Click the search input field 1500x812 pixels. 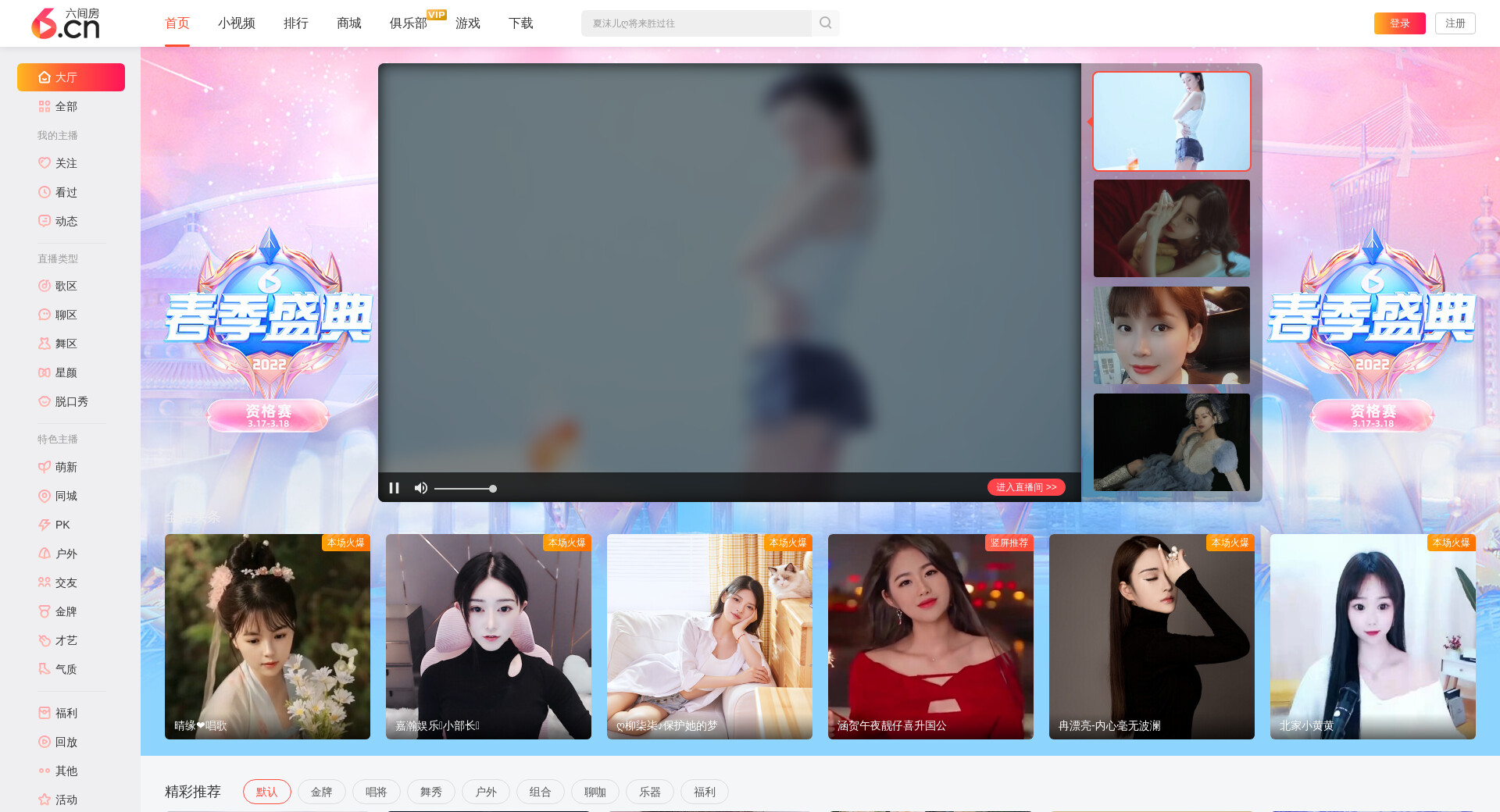pos(695,23)
